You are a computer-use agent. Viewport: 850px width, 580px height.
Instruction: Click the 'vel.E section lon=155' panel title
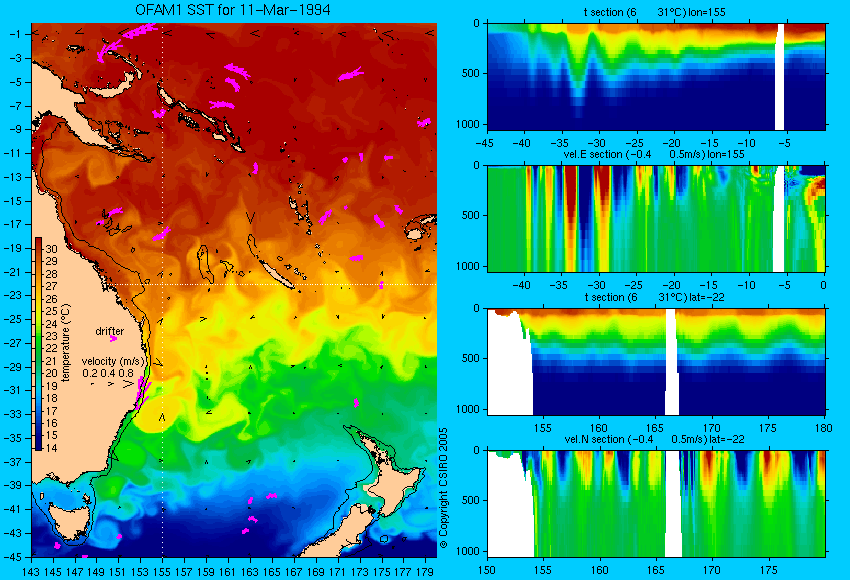tap(654, 154)
